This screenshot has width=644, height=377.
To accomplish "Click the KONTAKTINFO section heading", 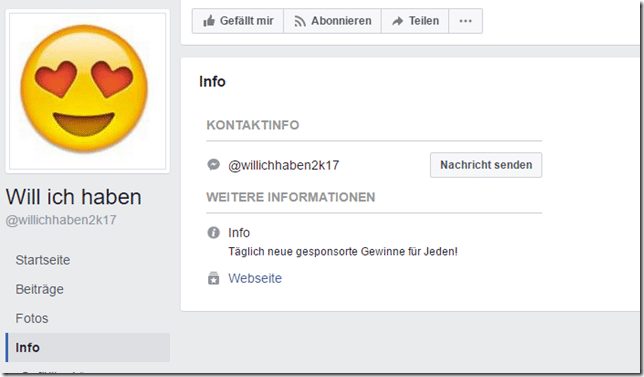I will point(253,125).
